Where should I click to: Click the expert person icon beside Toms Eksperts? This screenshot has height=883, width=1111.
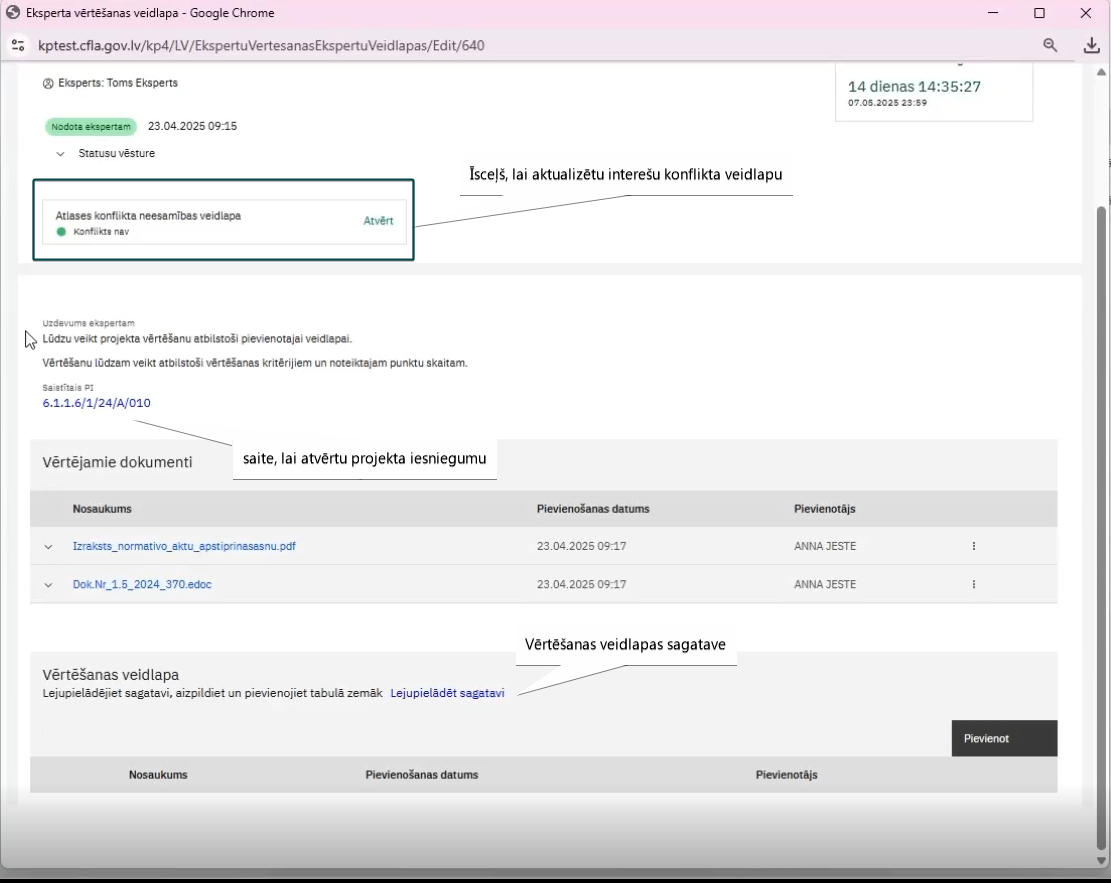48,84
